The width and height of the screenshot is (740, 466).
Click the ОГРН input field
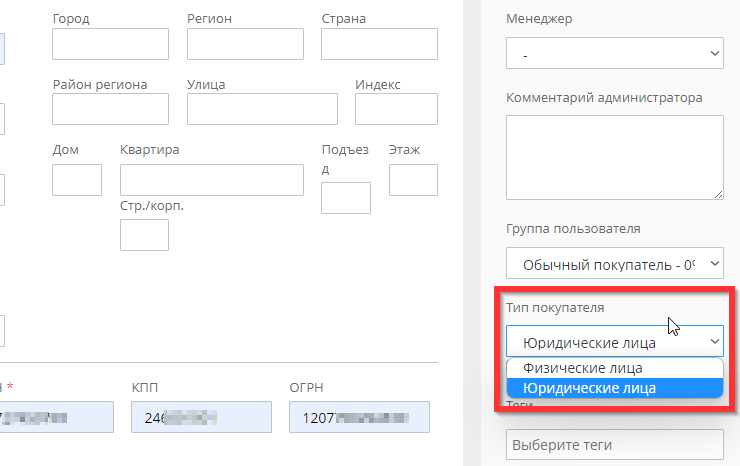tap(359, 417)
